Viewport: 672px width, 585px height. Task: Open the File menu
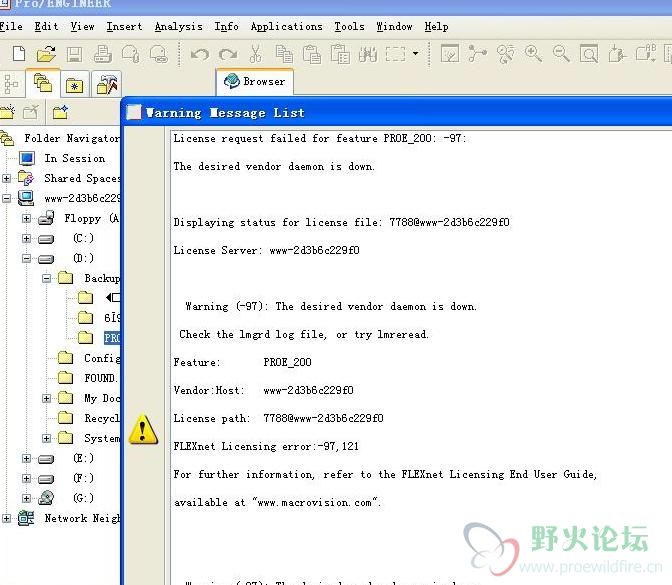pos(11,27)
